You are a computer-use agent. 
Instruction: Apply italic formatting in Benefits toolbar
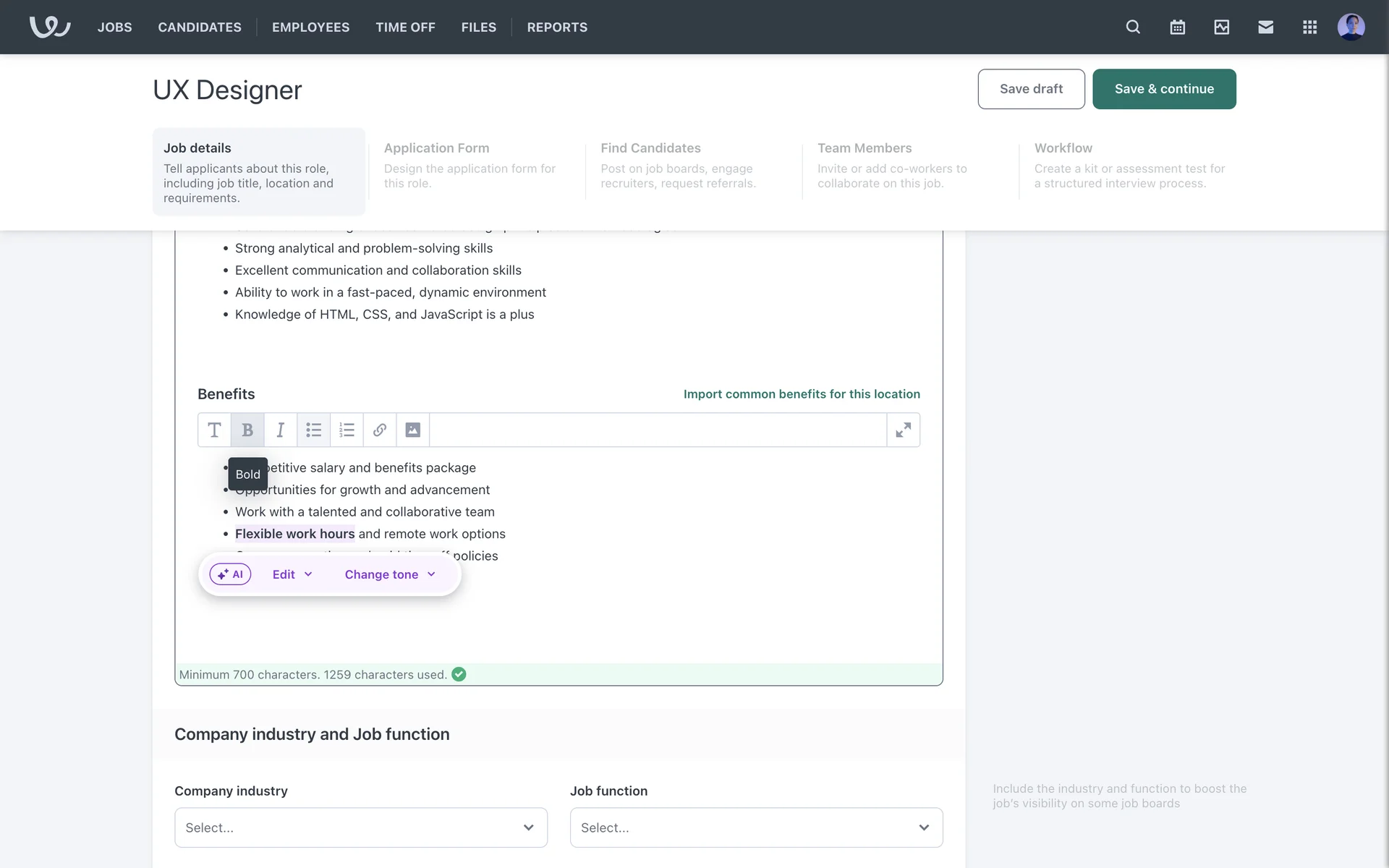click(281, 430)
